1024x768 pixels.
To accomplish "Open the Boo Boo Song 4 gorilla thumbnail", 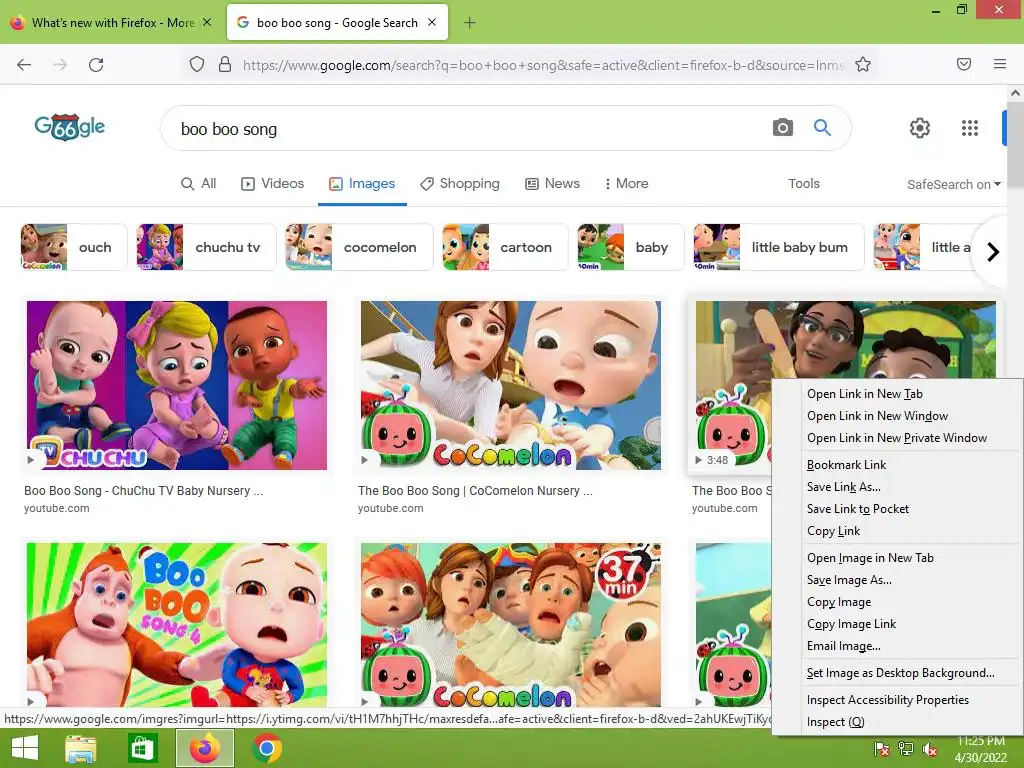I will coord(177,625).
